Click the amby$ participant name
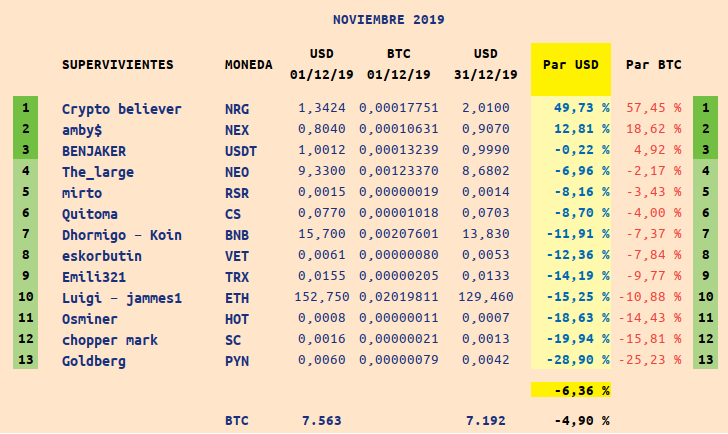This screenshot has width=728, height=434. [82, 130]
